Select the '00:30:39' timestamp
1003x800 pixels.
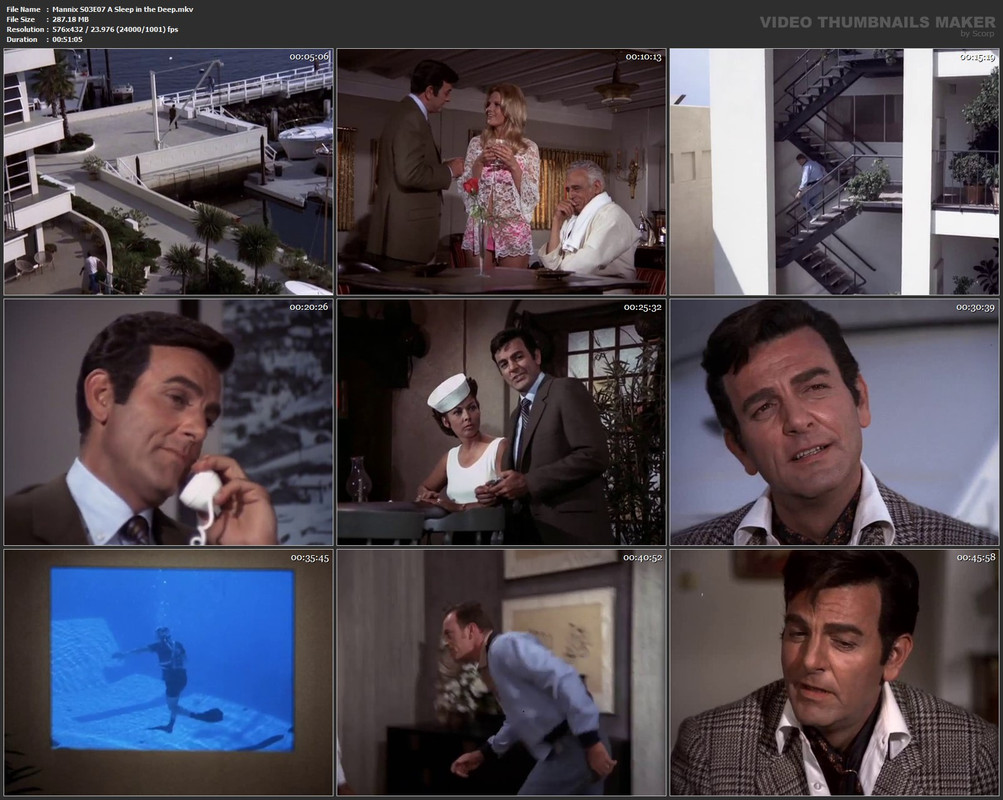(x=976, y=307)
